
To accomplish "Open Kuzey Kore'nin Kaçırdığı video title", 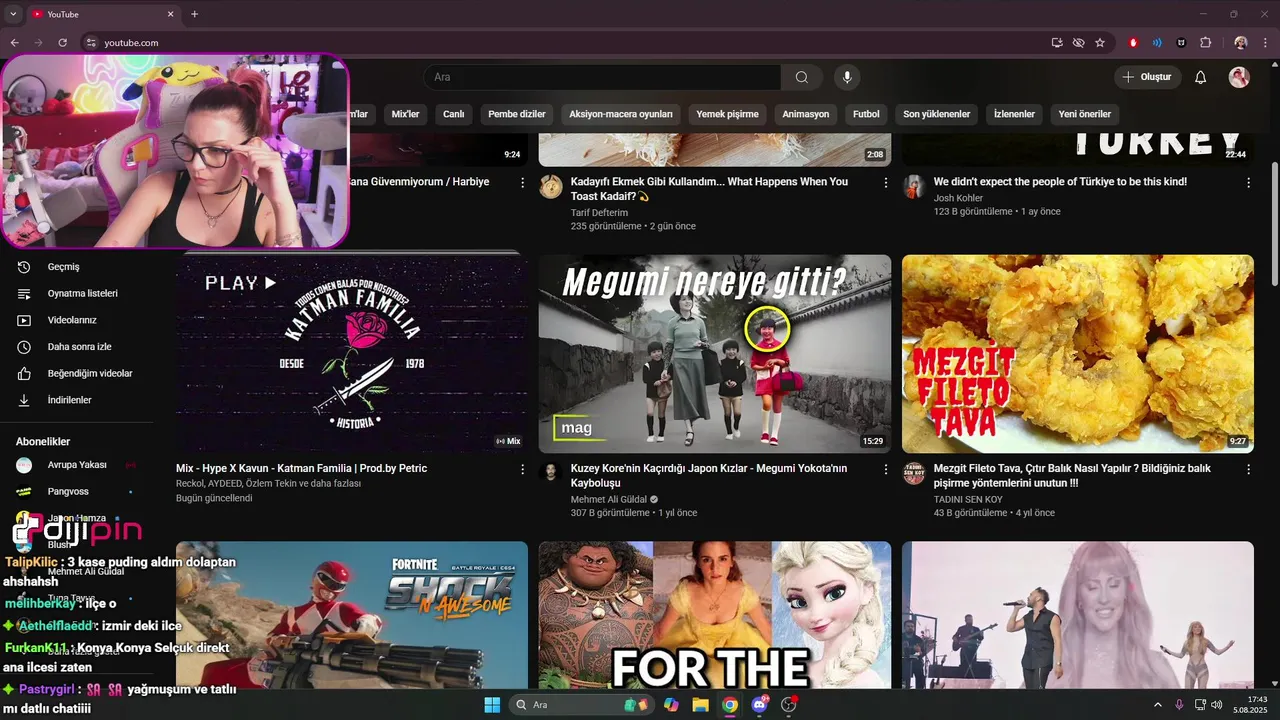I will click(709, 475).
